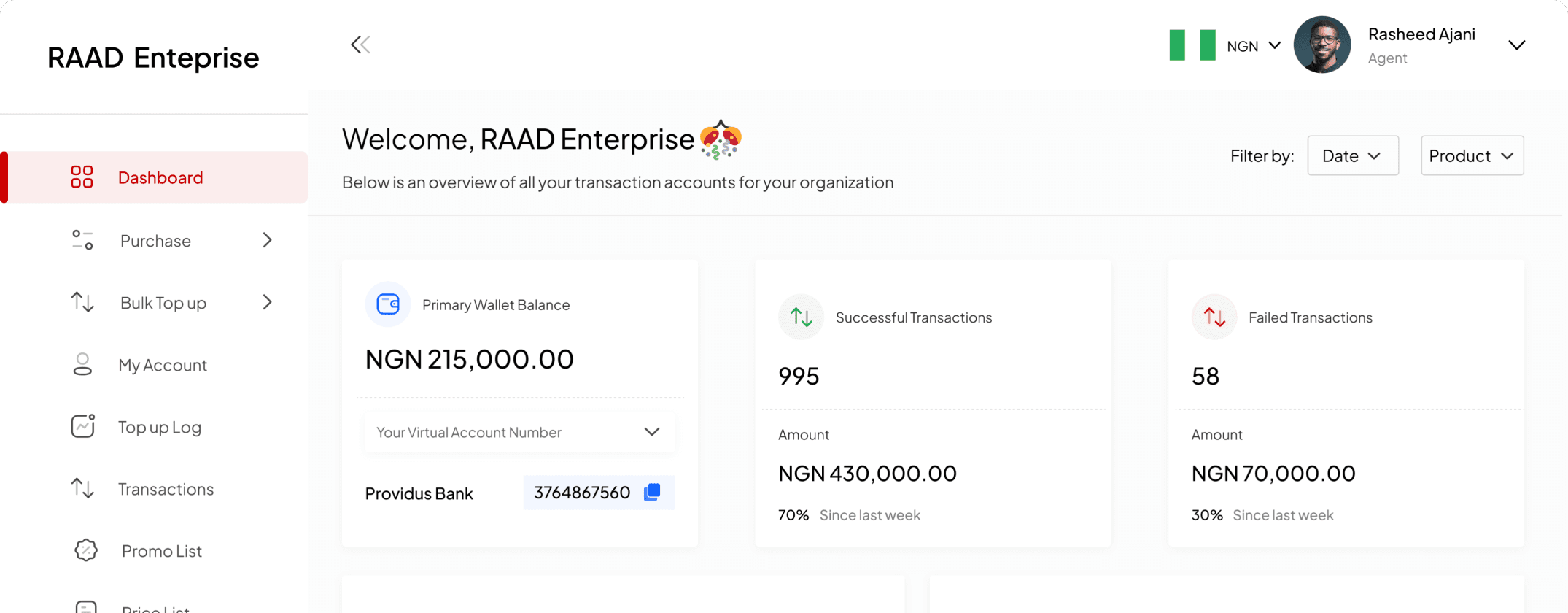Viewport: 1568px width, 613px height.
Task: Open the Transactions menu item
Action: click(x=166, y=489)
